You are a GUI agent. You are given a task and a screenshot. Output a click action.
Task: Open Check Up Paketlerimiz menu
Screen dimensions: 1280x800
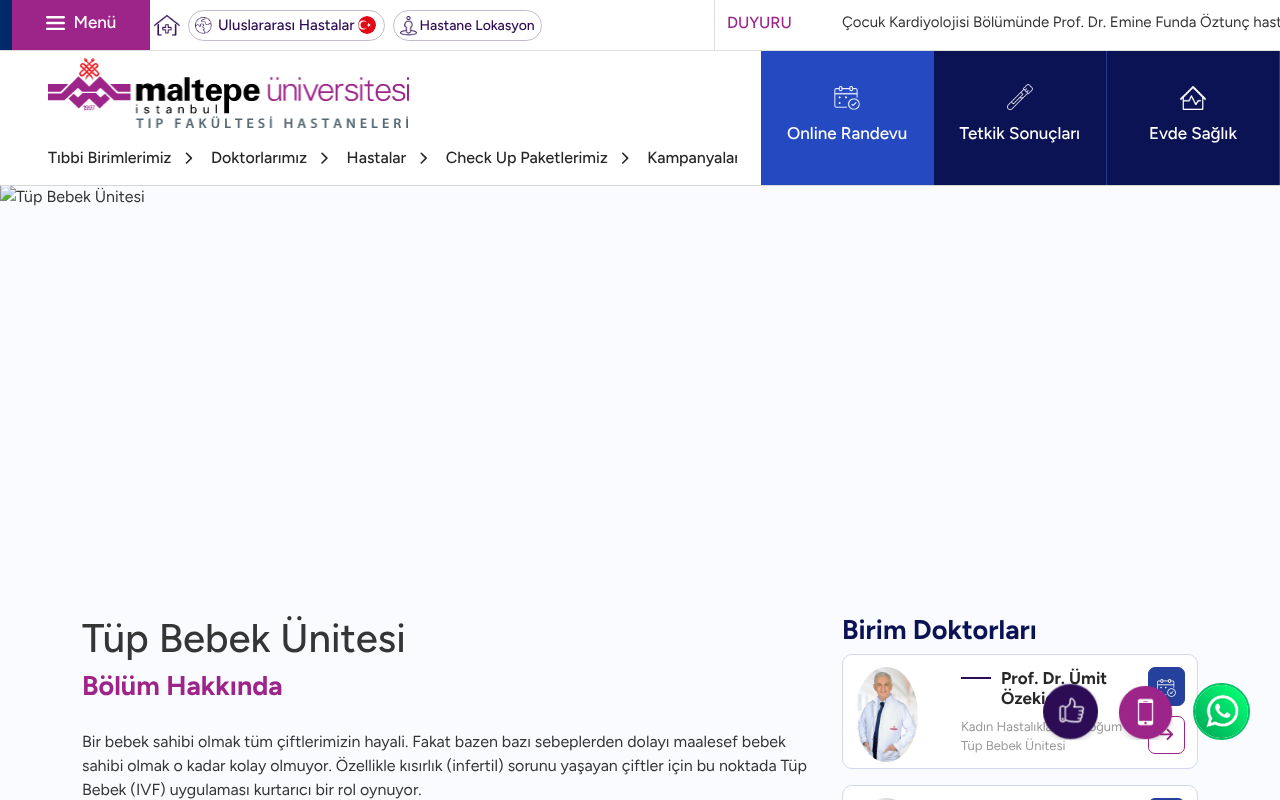pos(527,158)
